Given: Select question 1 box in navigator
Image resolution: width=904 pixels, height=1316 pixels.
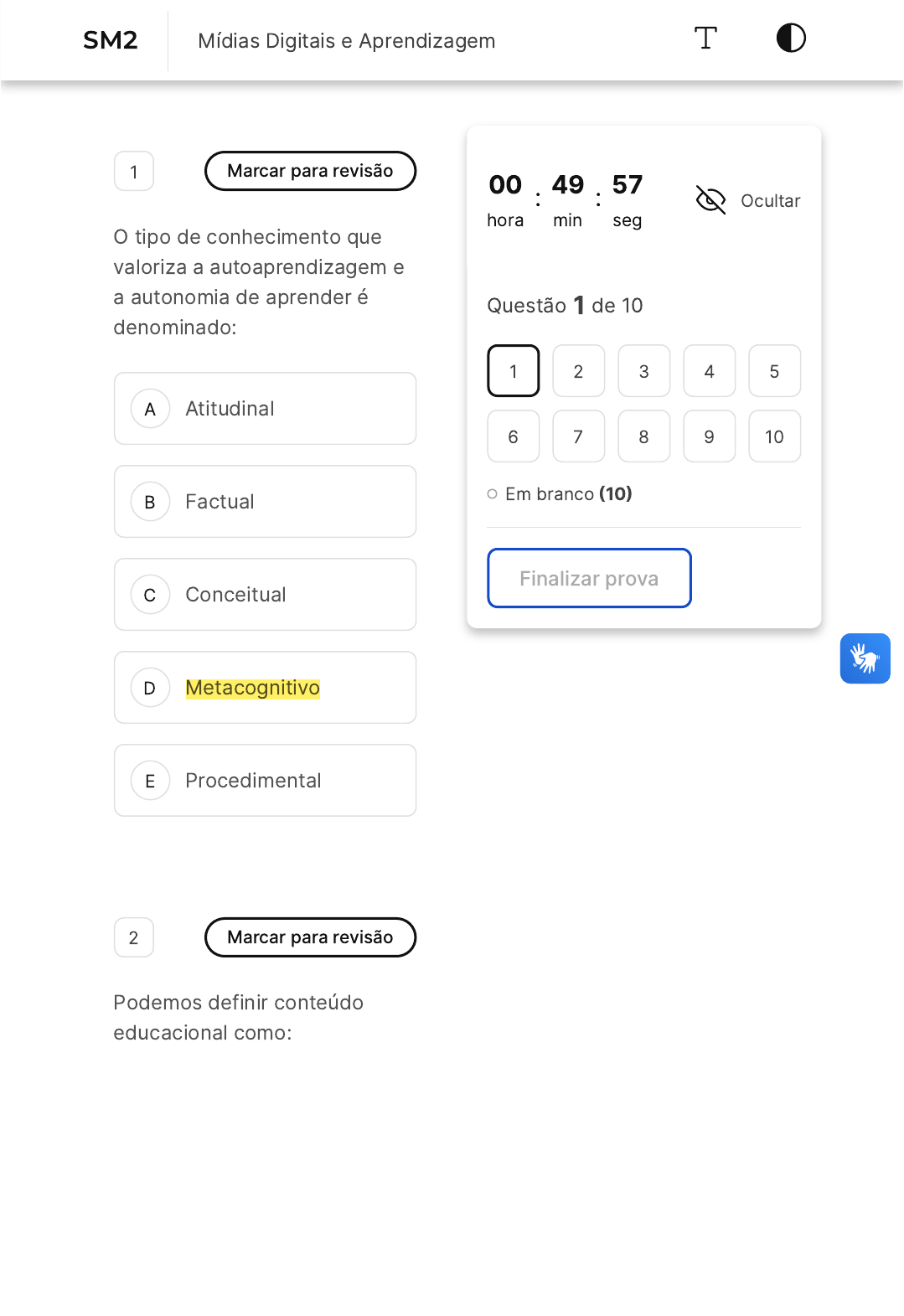Looking at the screenshot, I should [x=513, y=371].
